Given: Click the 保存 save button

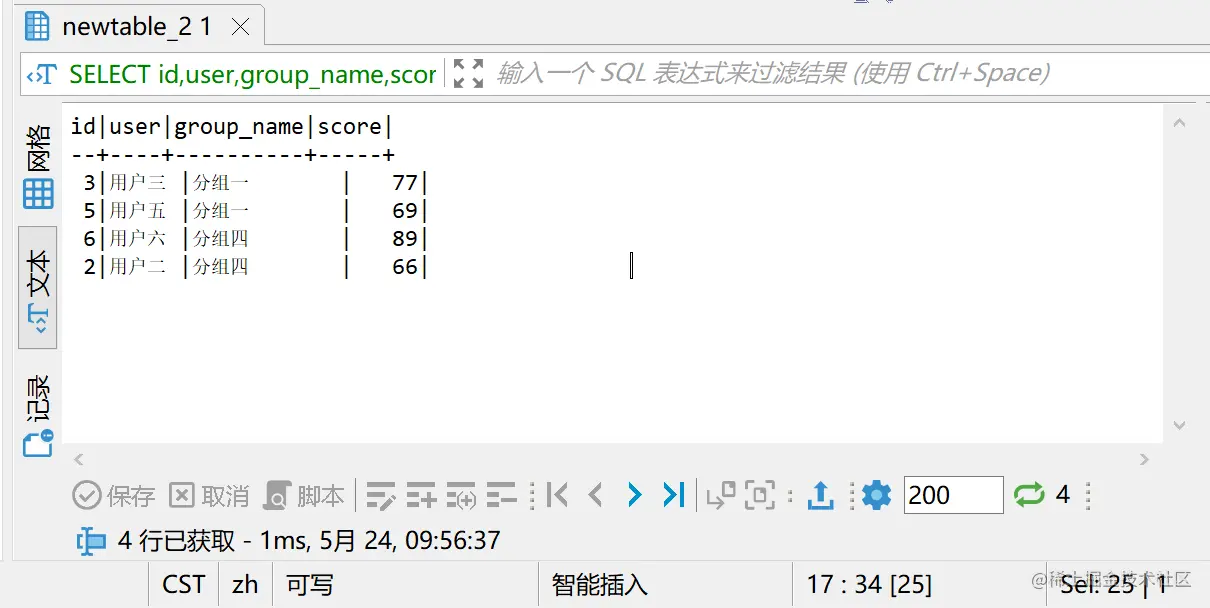Looking at the screenshot, I should [x=110, y=494].
